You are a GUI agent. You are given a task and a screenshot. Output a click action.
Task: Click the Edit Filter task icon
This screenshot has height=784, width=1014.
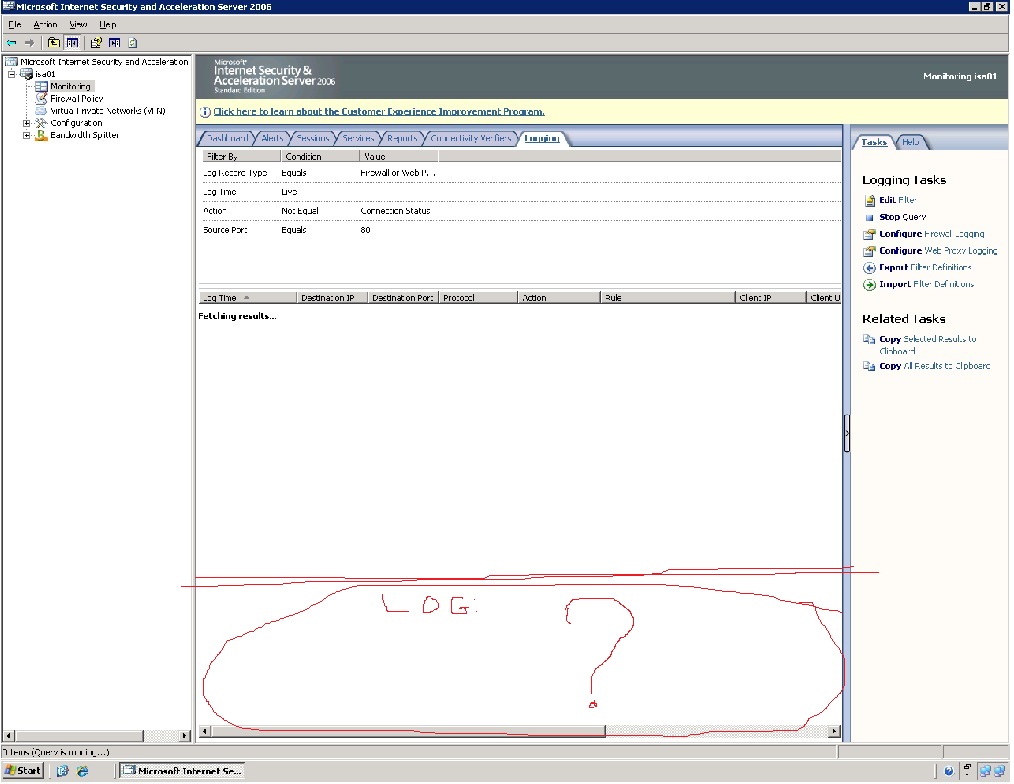[x=870, y=201]
